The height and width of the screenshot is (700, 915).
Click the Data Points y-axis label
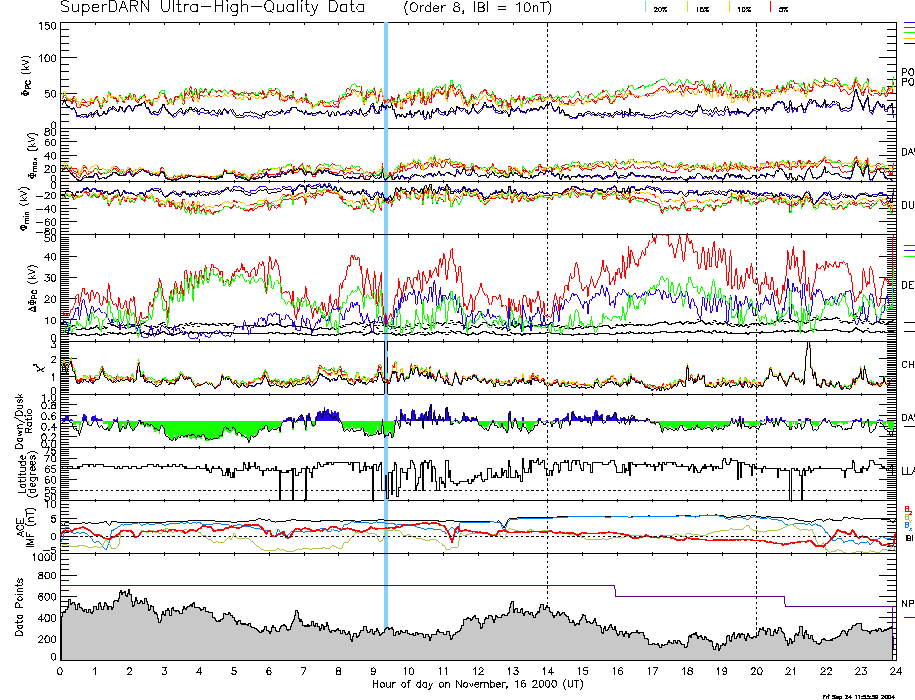pyautogui.click(x=20, y=606)
